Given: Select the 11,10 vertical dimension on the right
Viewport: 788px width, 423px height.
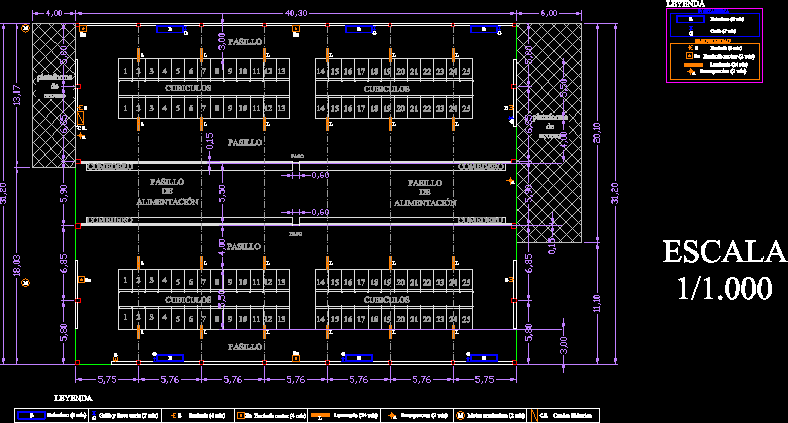Looking at the screenshot, I should 597,303.
